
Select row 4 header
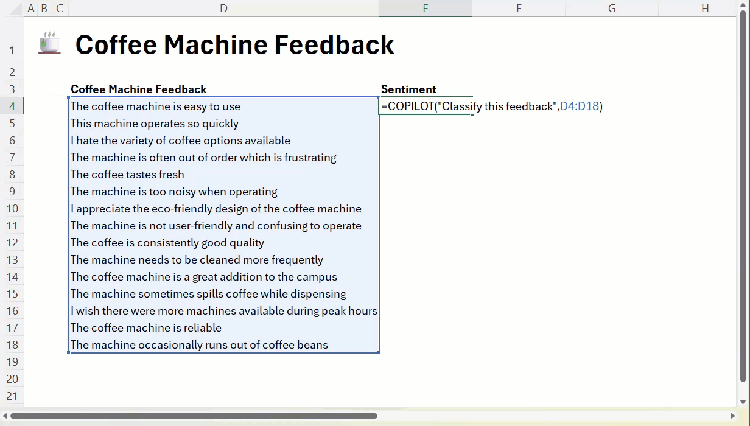(11, 106)
